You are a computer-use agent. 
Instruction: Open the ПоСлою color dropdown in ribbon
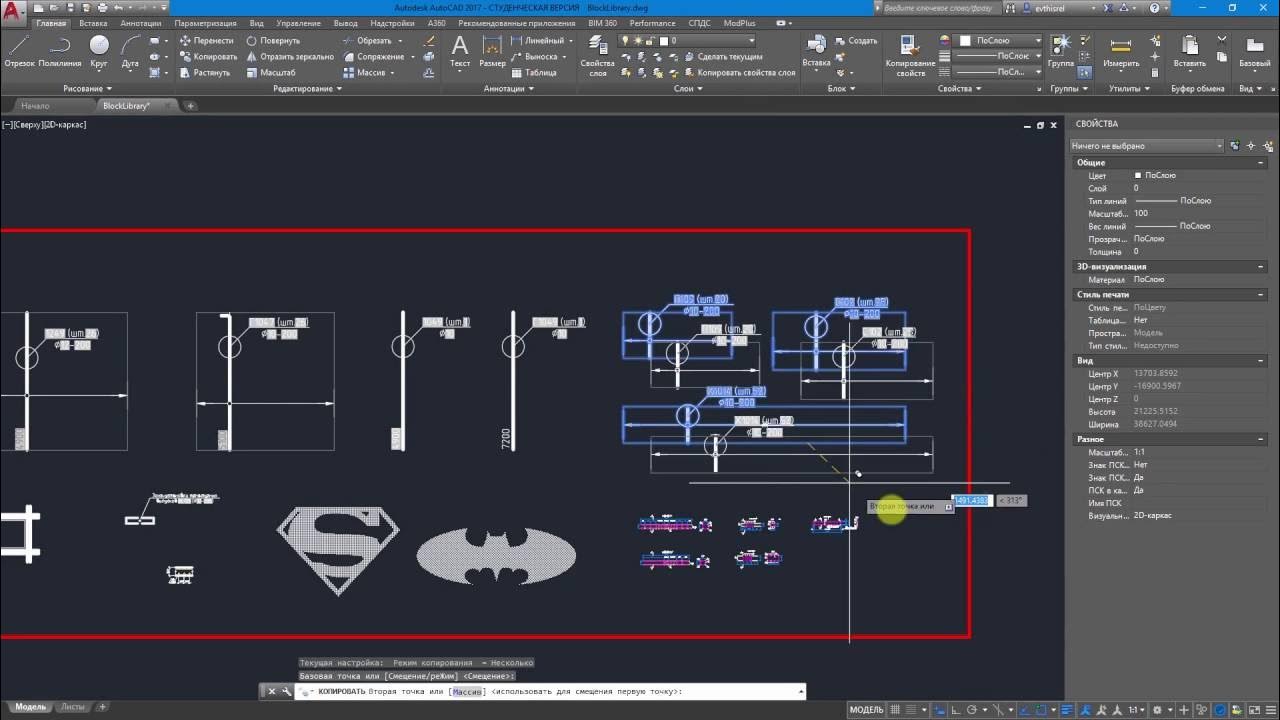point(998,41)
